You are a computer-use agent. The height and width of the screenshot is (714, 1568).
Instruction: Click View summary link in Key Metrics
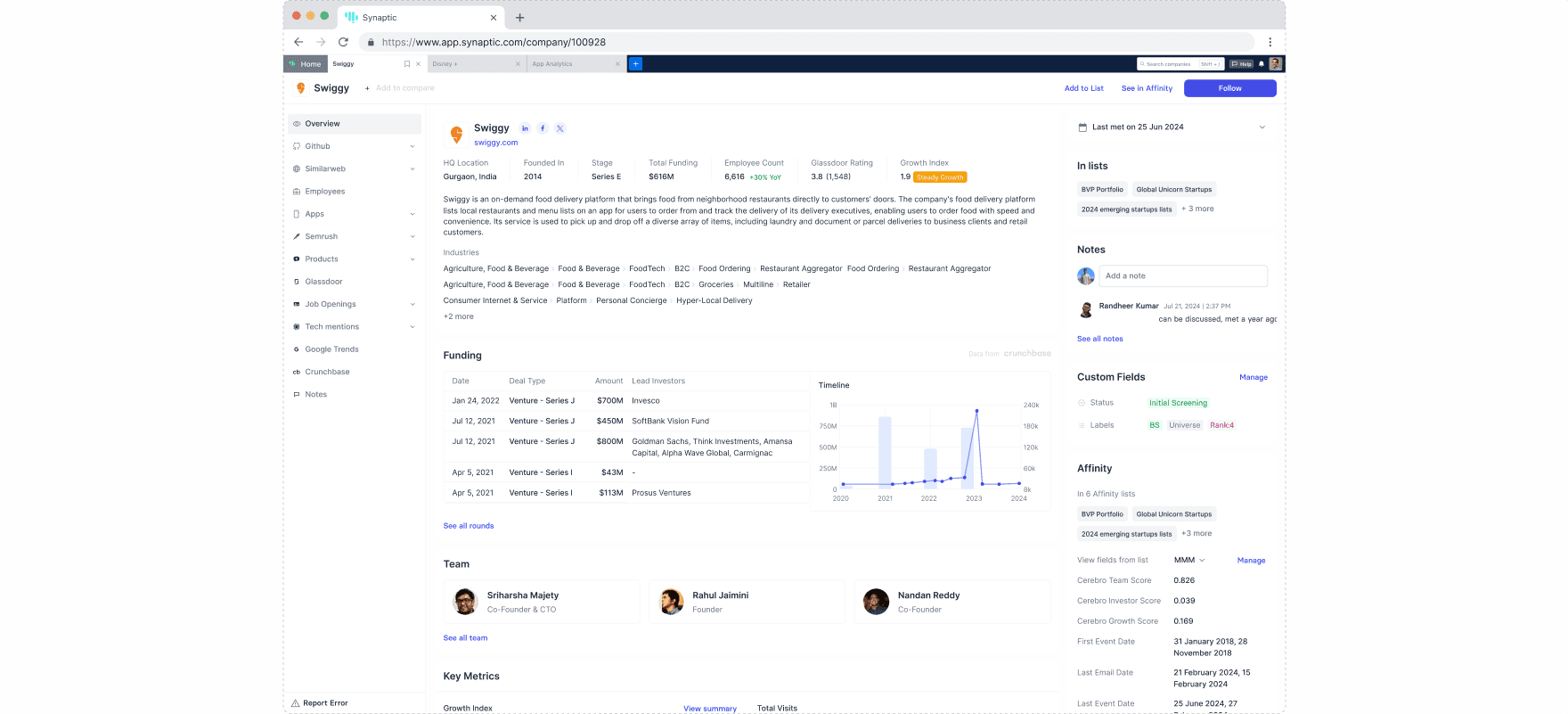click(x=710, y=709)
